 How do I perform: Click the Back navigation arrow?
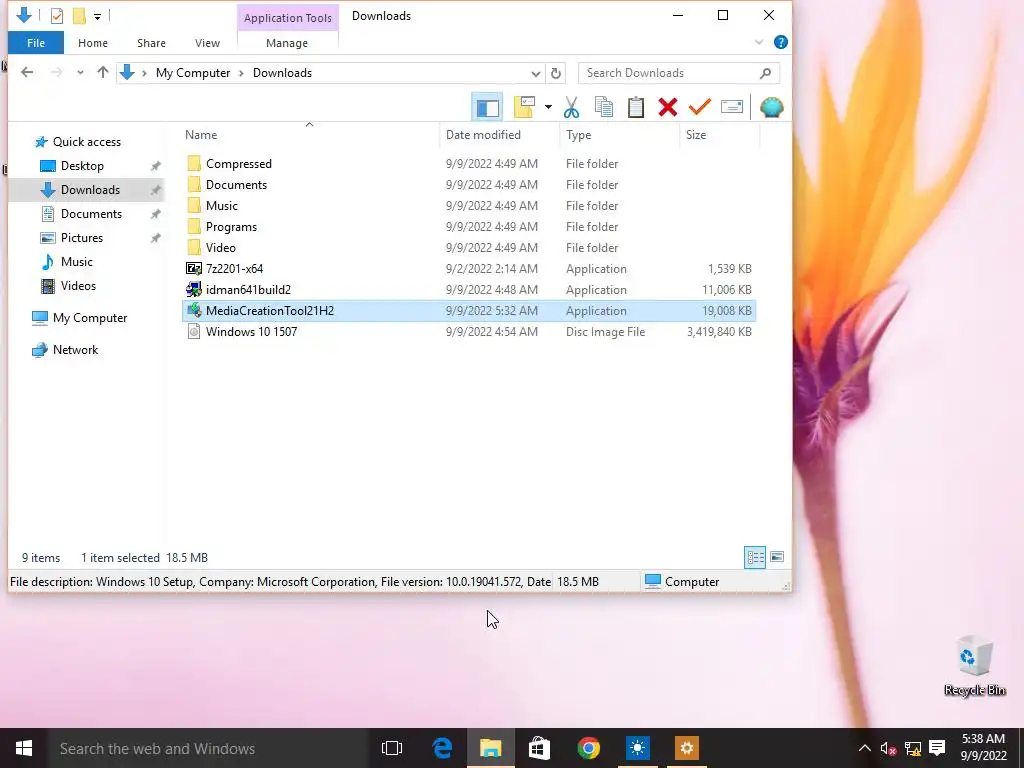click(x=27, y=72)
